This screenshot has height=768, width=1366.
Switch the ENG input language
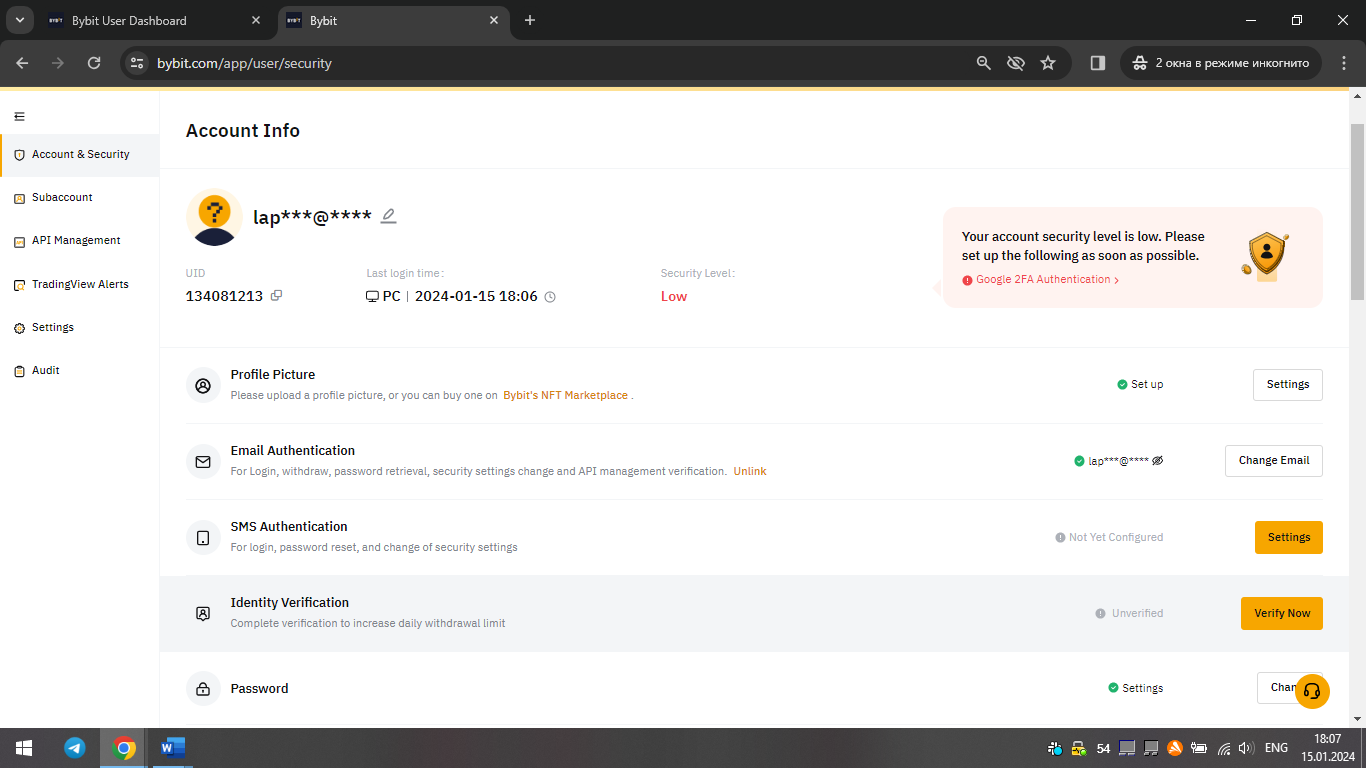pos(1276,748)
